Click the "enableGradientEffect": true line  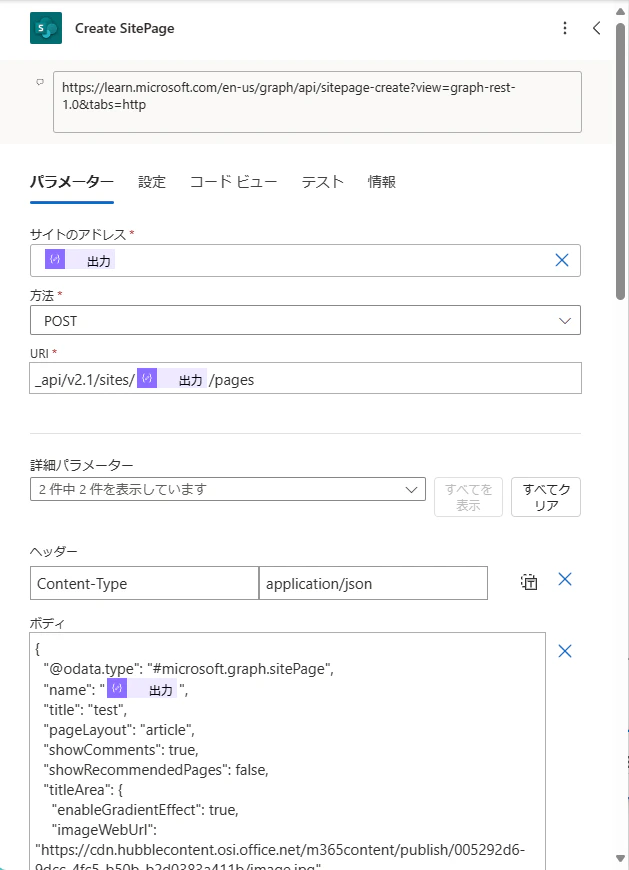pyautogui.click(x=145, y=810)
